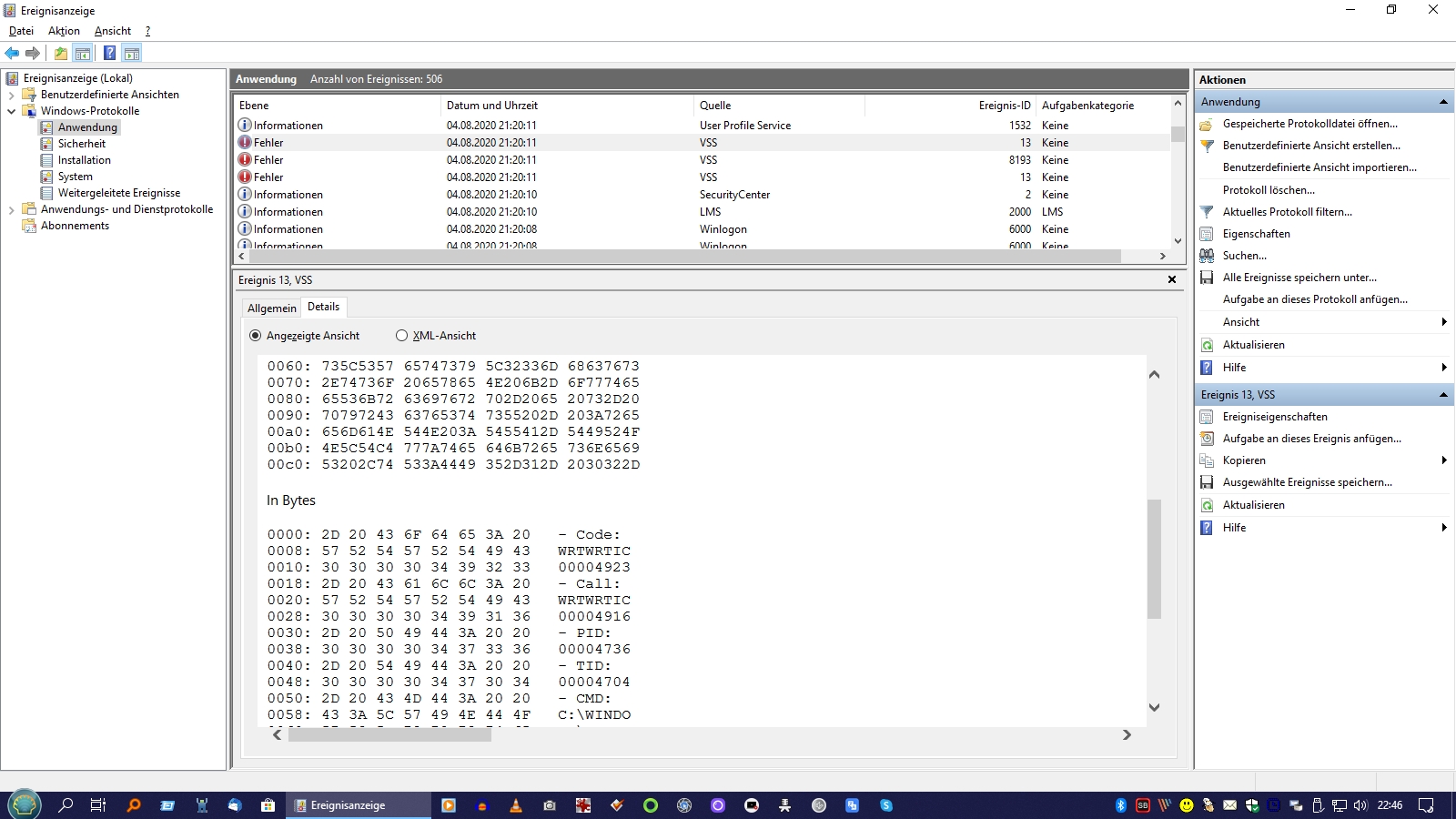Sort by the Datum und Uhrzeit column
The height and width of the screenshot is (819, 1456).
point(567,106)
